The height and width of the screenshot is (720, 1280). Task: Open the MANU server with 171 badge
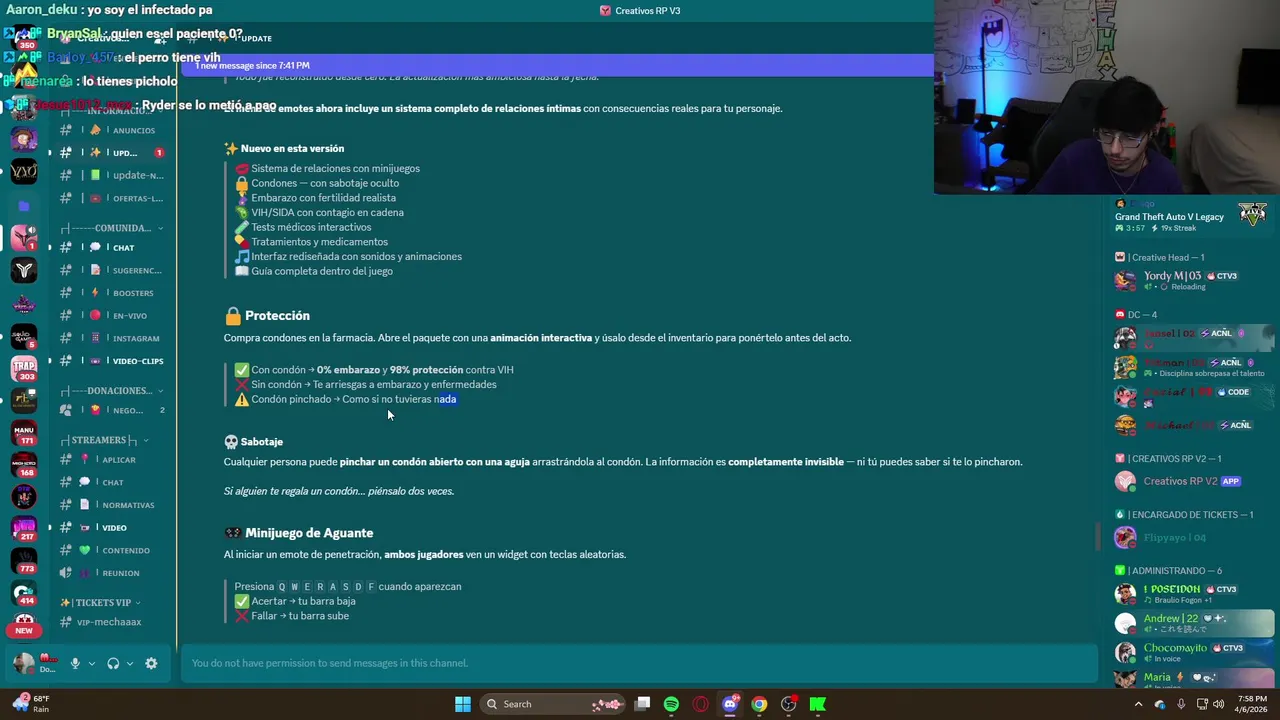(24, 432)
